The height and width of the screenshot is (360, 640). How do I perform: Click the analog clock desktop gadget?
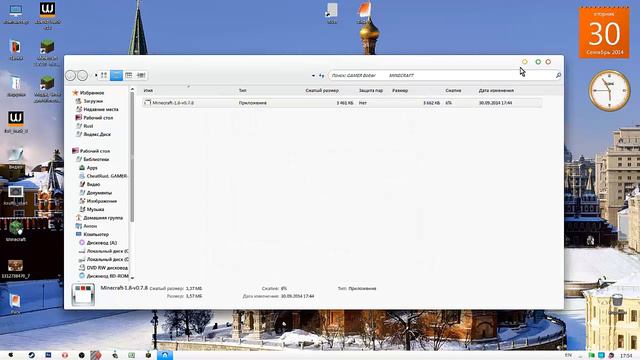coord(609,90)
